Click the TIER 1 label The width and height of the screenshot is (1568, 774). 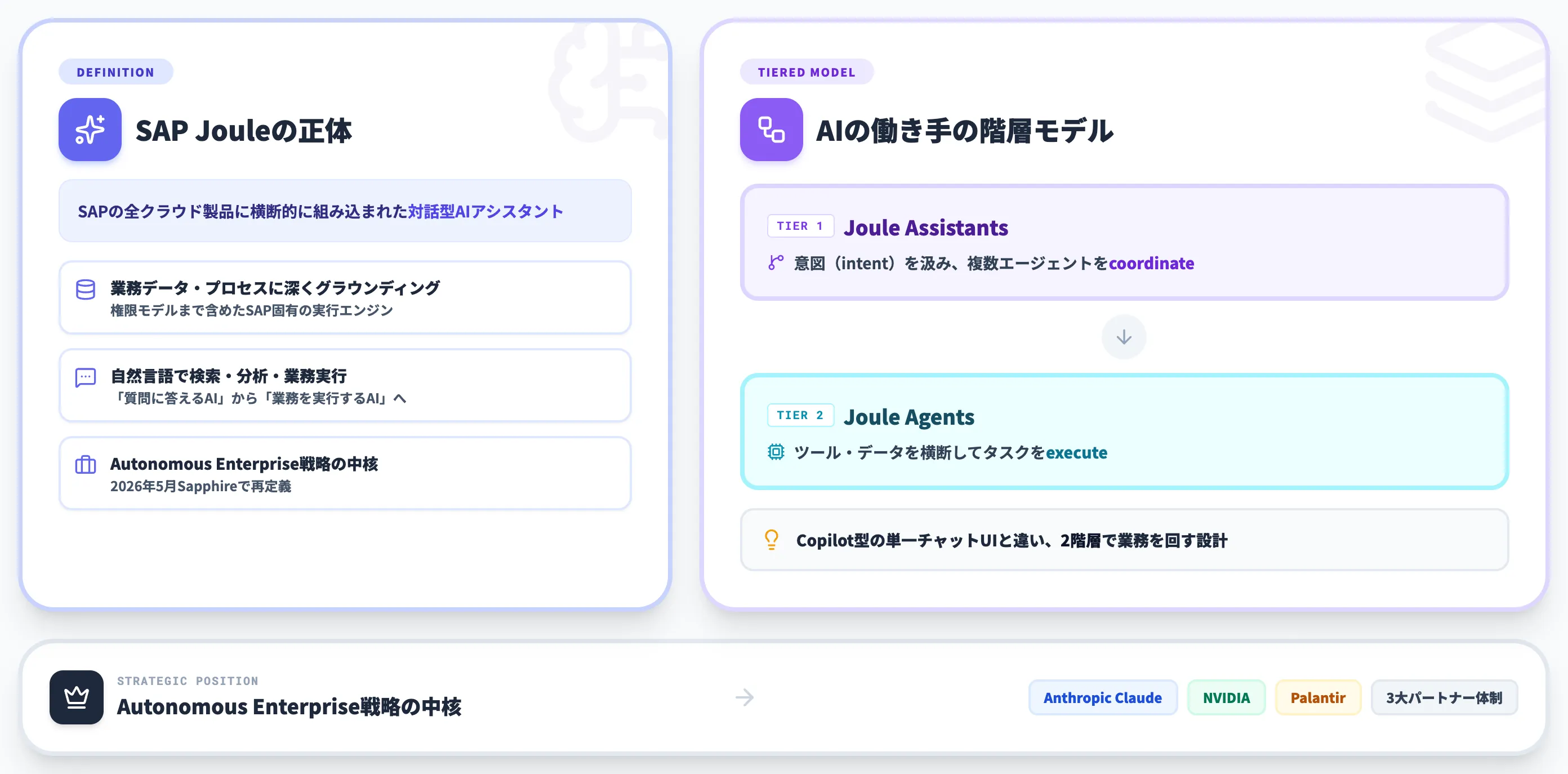(x=800, y=226)
